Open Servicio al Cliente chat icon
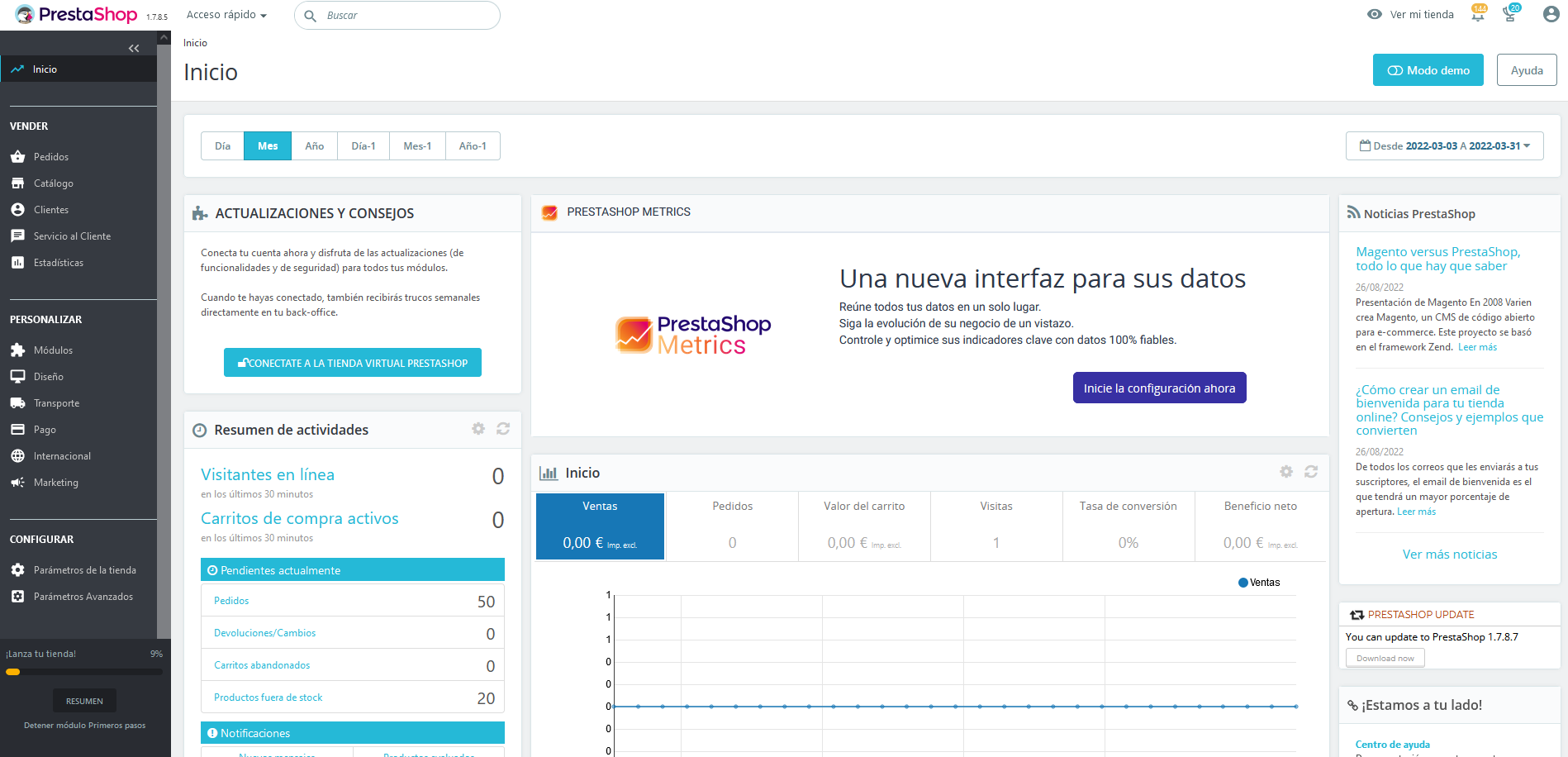The image size is (1568, 757). [x=17, y=236]
